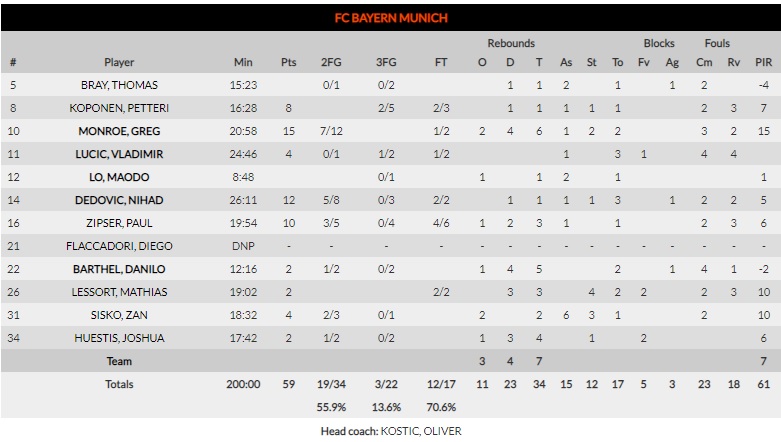Select ZIPSER, PAUL in the table
This screenshot has height=442, width=781.
tap(119, 223)
